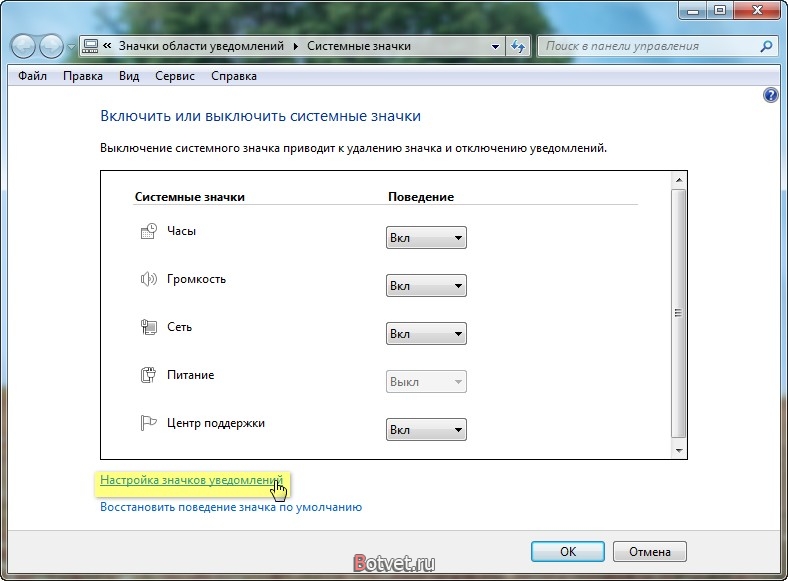Expand the Громкость behavior dropdown
This screenshot has width=788, height=581.
click(x=426, y=286)
